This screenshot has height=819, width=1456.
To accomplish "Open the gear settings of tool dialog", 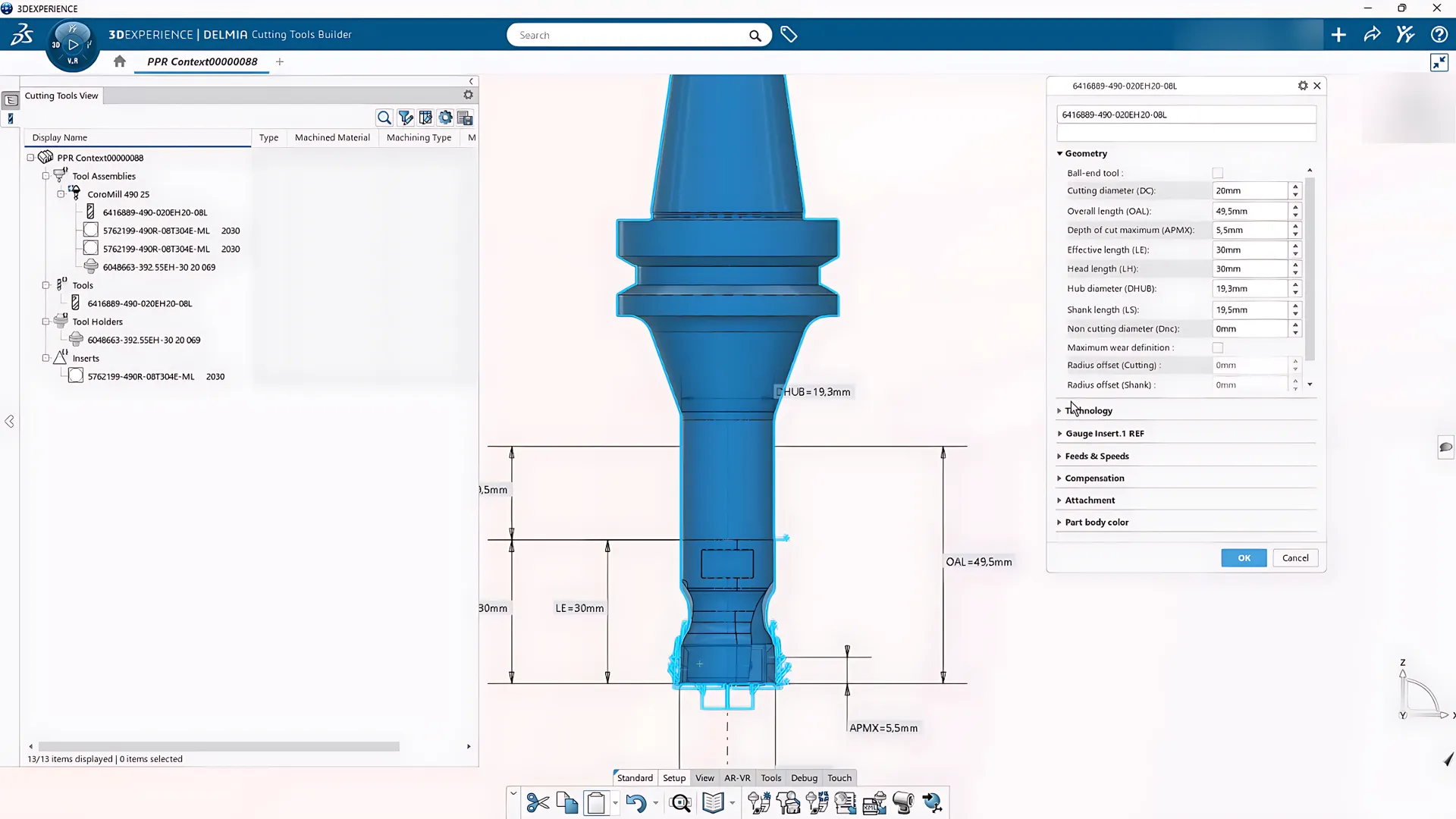I will [x=1303, y=86].
